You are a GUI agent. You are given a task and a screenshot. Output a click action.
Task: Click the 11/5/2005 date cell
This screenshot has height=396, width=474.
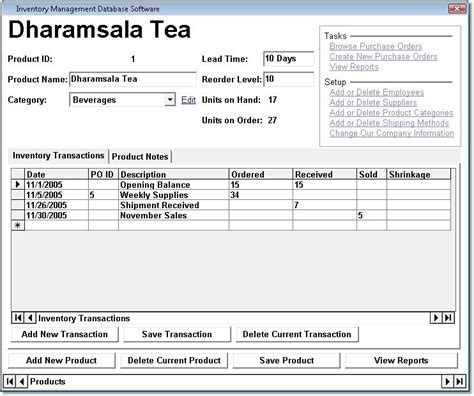[x=56, y=195]
